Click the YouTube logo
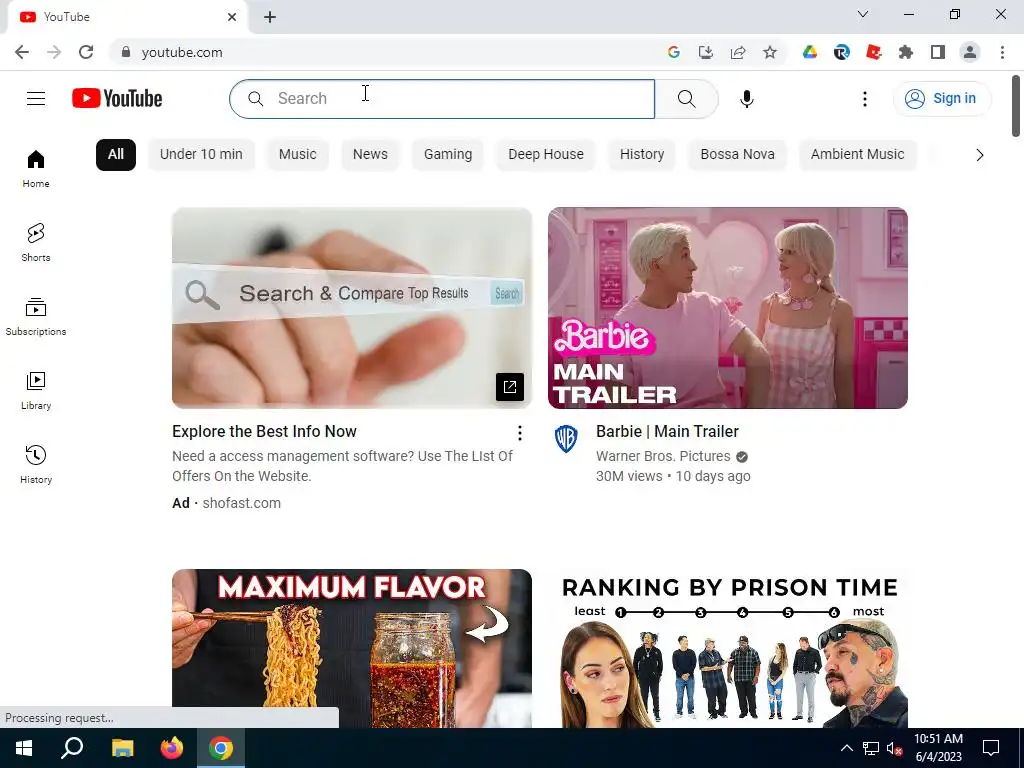The image size is (1024, 768). click(117, 99)
